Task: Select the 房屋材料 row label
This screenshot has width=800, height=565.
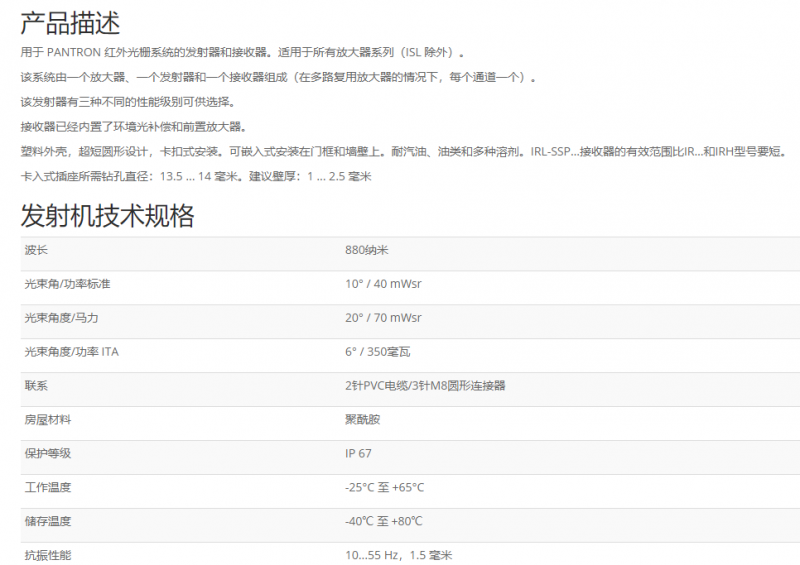Action: (x=48, y=419)
